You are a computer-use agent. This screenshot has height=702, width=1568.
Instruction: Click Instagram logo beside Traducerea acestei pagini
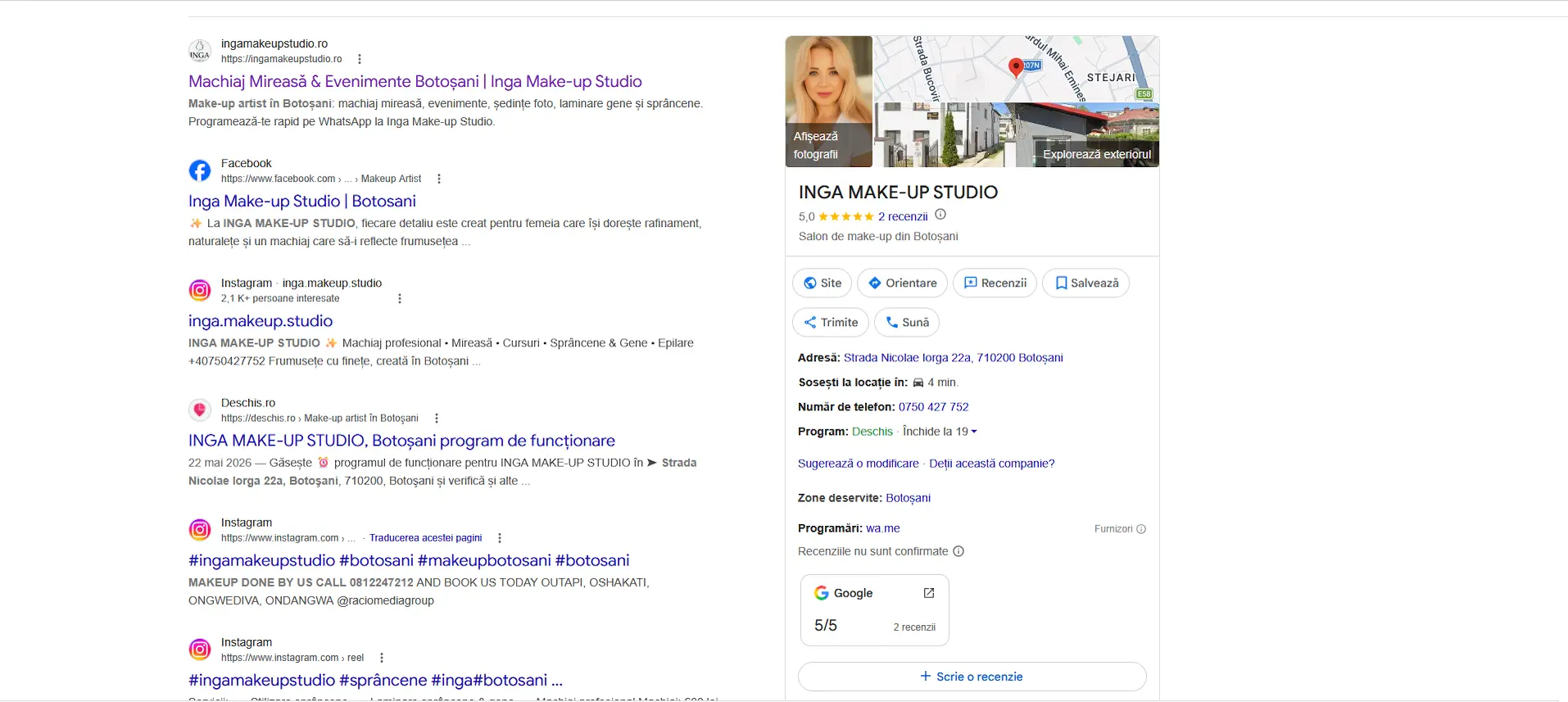tap(200, 530)
